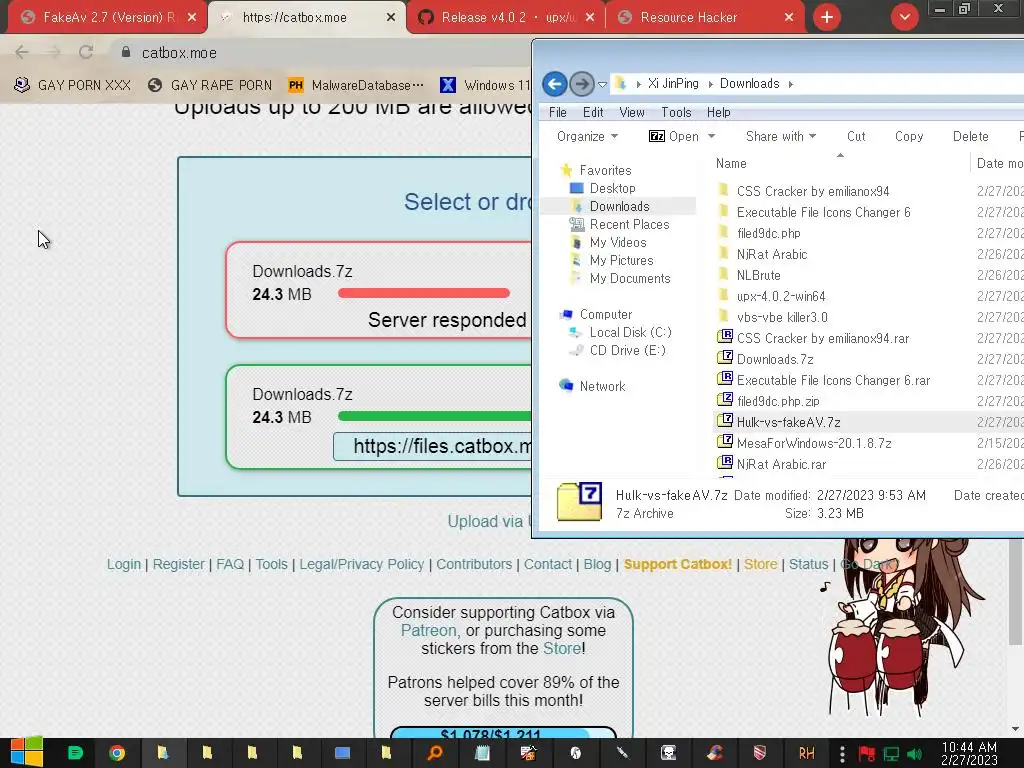Open Chrome from the taskbar
Screen dimensions: 1024x768
[117, 753]
